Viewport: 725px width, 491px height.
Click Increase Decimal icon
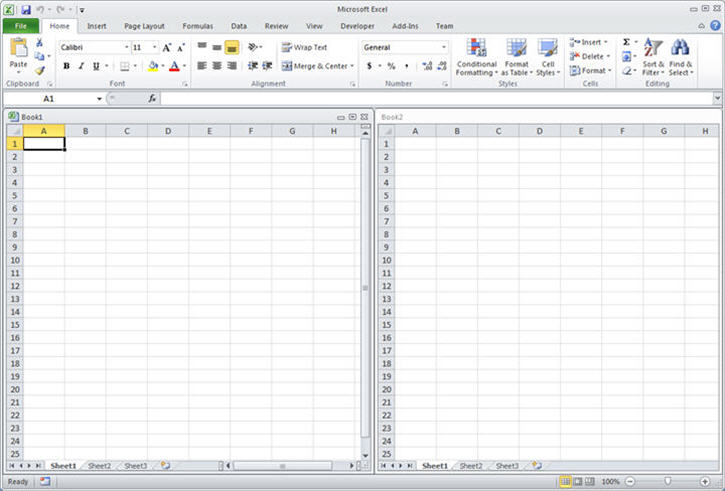[427, 66]
